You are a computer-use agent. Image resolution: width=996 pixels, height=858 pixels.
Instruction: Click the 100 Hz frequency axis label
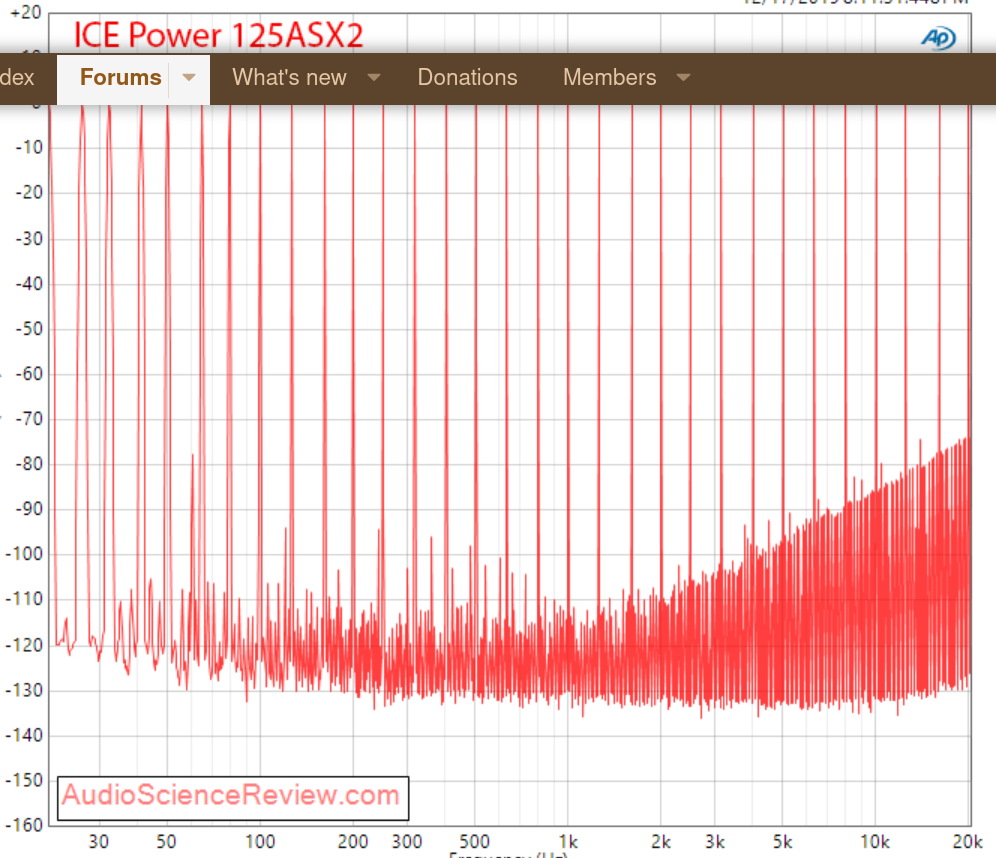click(x=260, y=841)
